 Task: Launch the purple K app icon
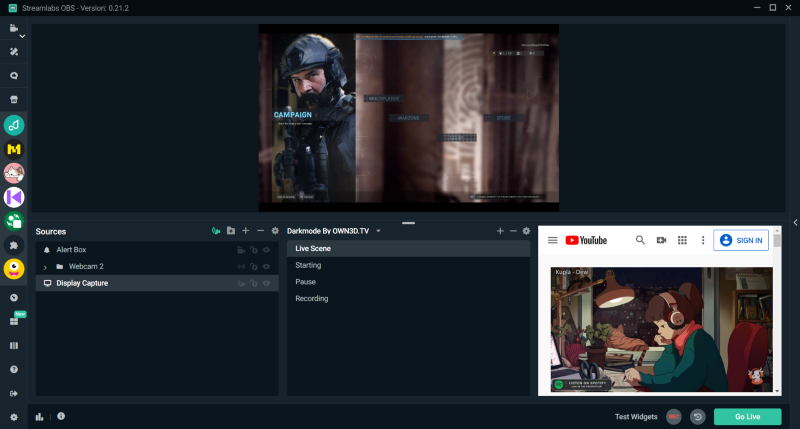tap(14, 197)
